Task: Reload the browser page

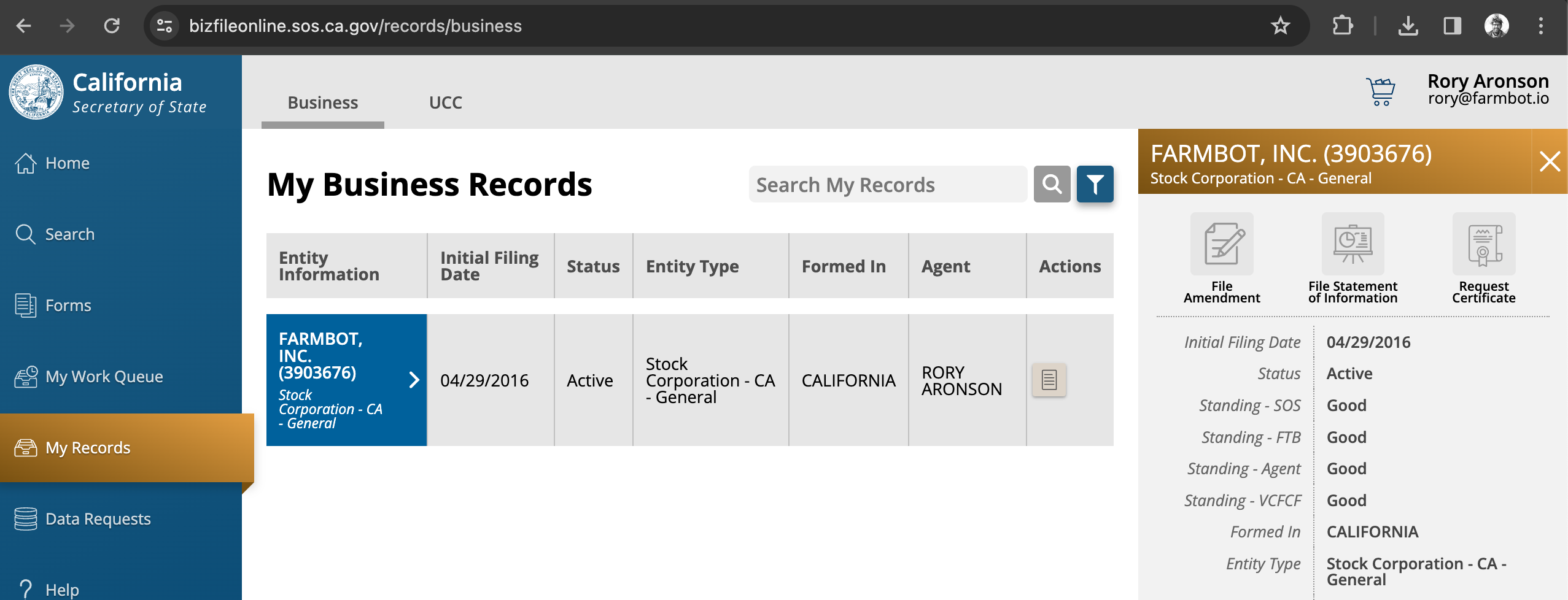Action: (x=112, y=26)
